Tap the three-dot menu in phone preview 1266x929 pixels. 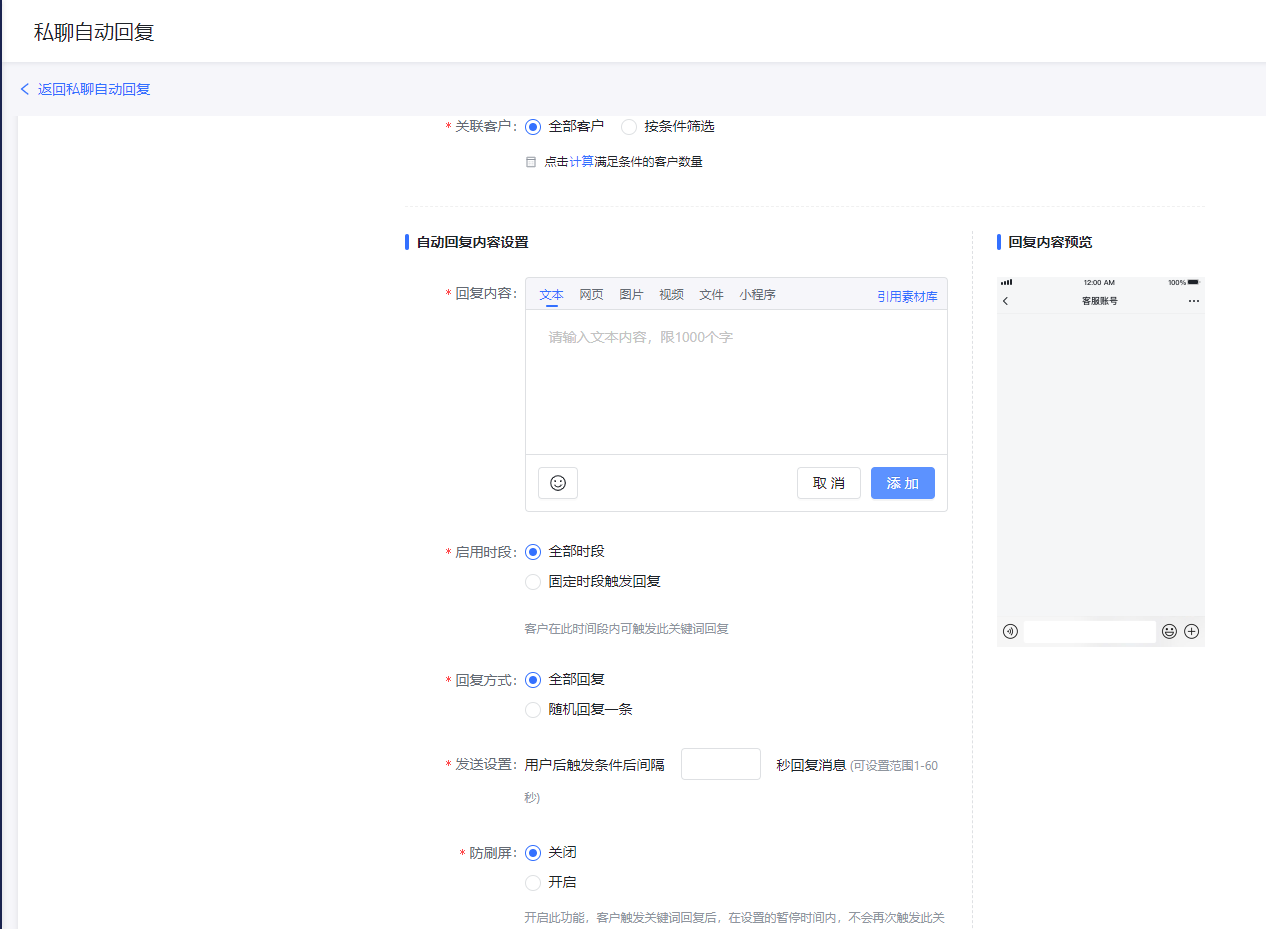point(1193,301)
